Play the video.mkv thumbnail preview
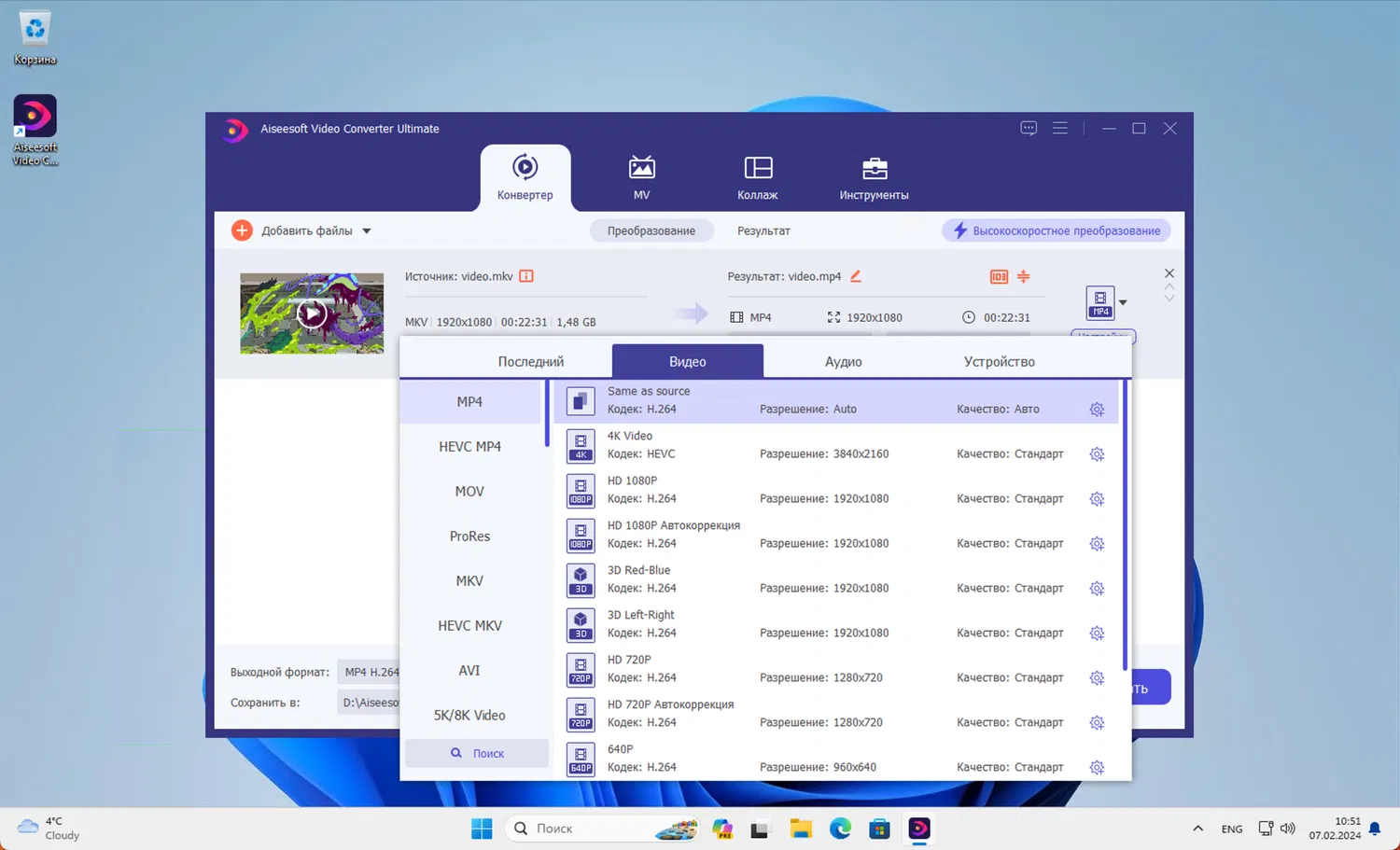Screen dimensions: 1400x850 coord(312,314)
